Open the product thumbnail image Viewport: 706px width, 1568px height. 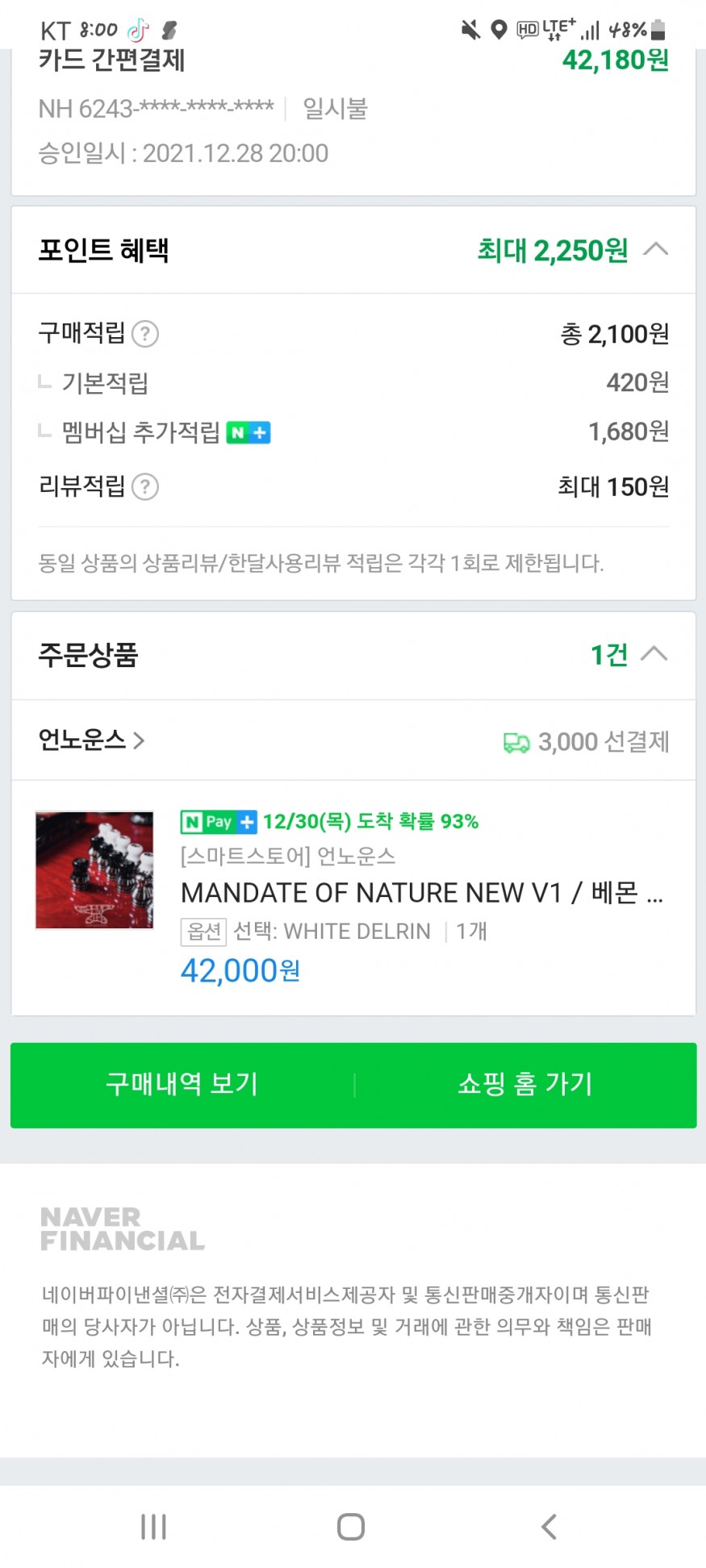[94, 870]
